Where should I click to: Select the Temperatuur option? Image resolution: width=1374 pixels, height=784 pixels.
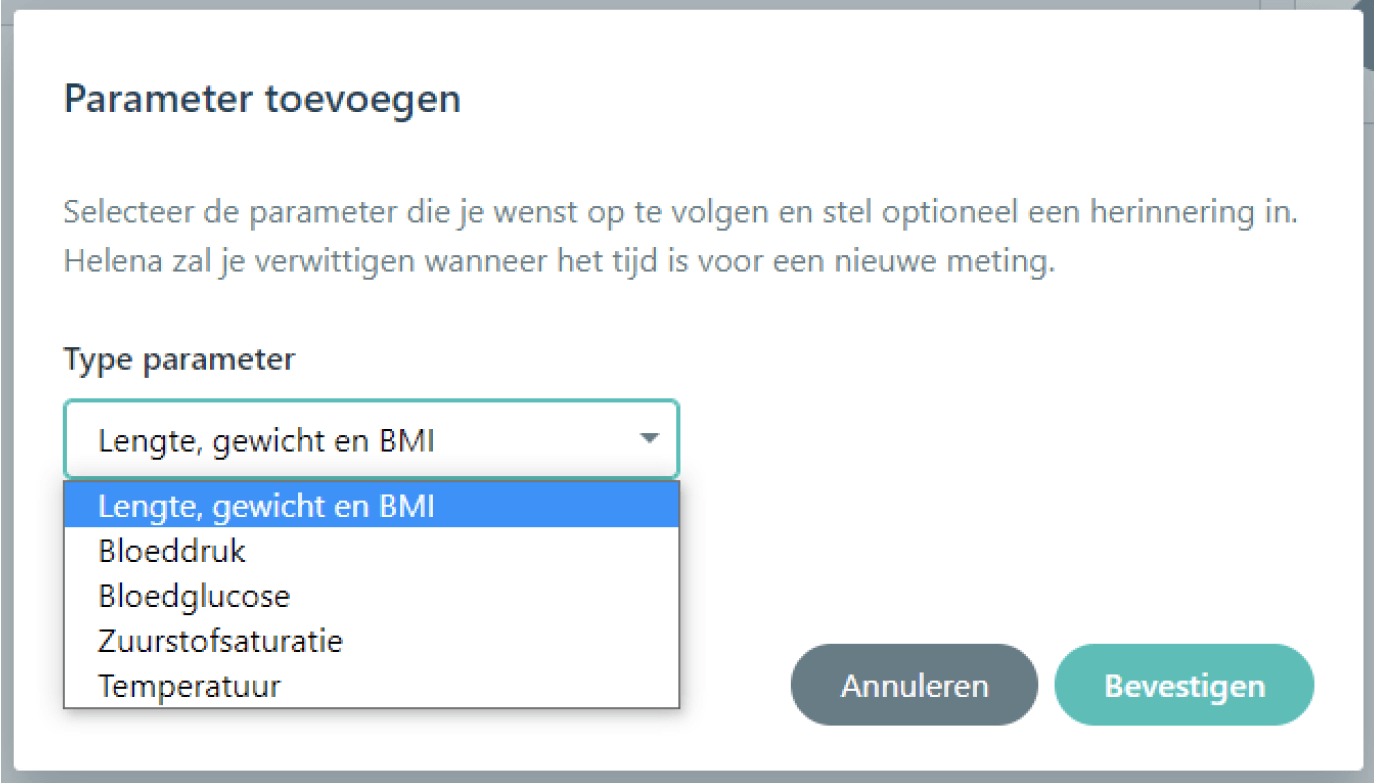pyautogui.click(x=371, y=686)
